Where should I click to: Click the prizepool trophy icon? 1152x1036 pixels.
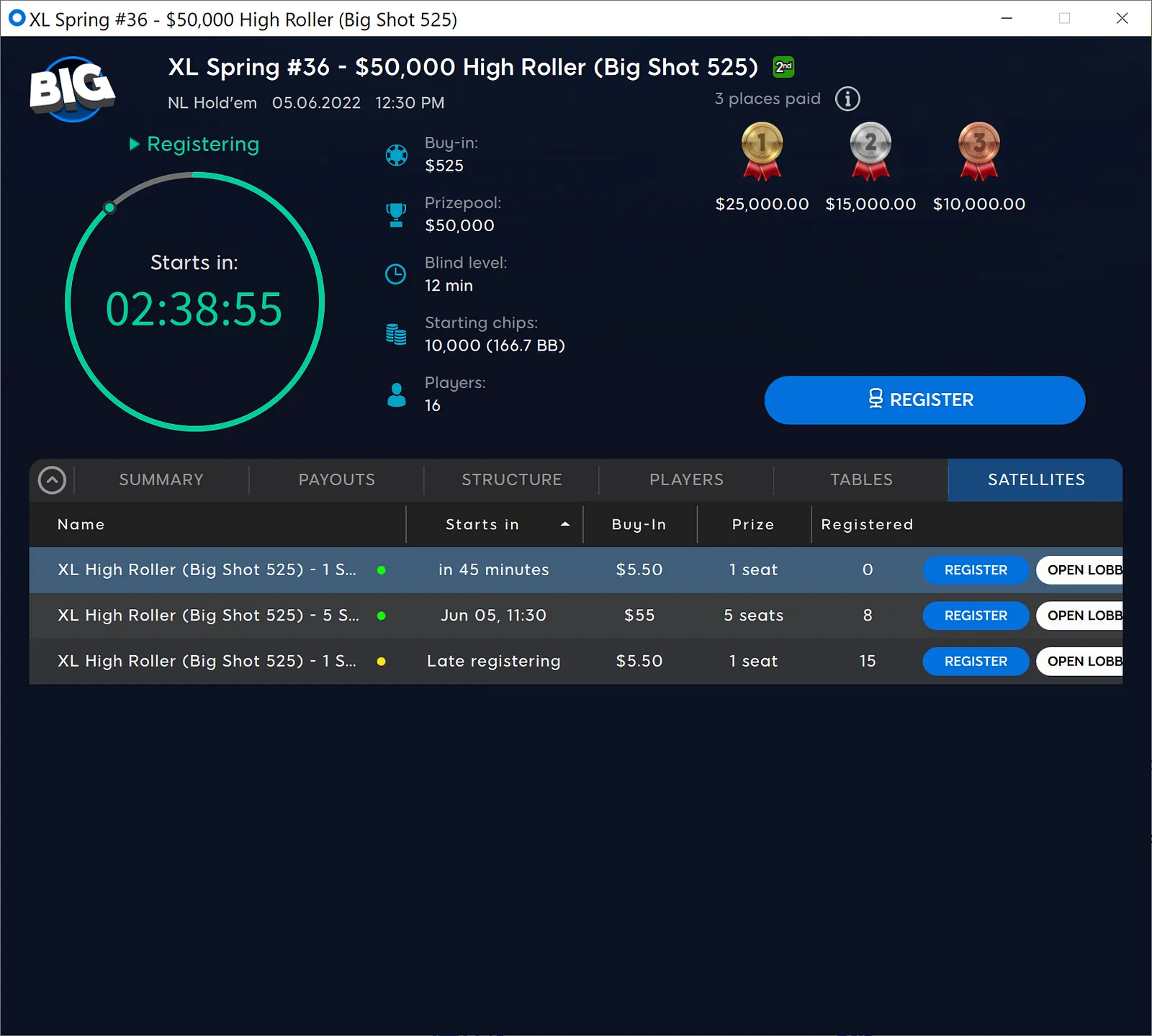(396, 215)
